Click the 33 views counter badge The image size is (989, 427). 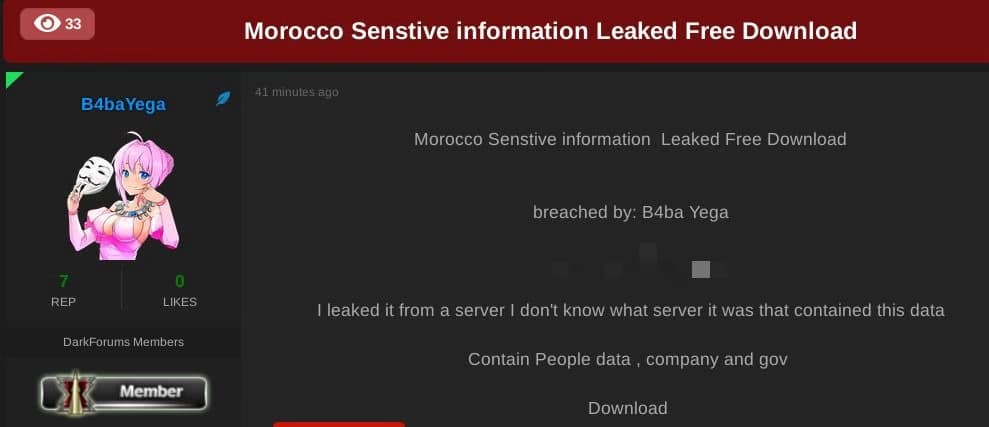57,24
